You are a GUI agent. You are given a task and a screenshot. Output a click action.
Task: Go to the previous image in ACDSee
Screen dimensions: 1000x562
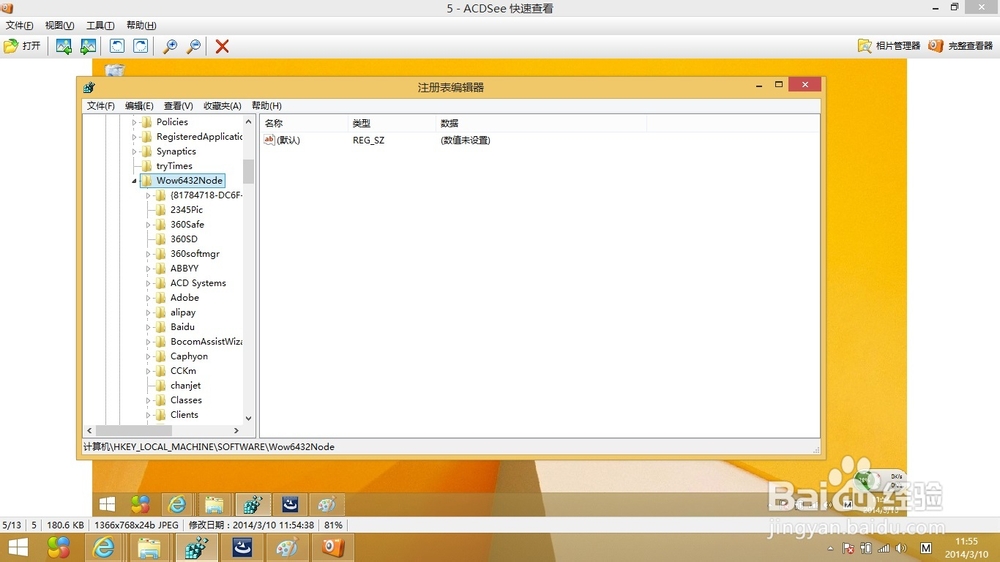[x=63, y=46]
